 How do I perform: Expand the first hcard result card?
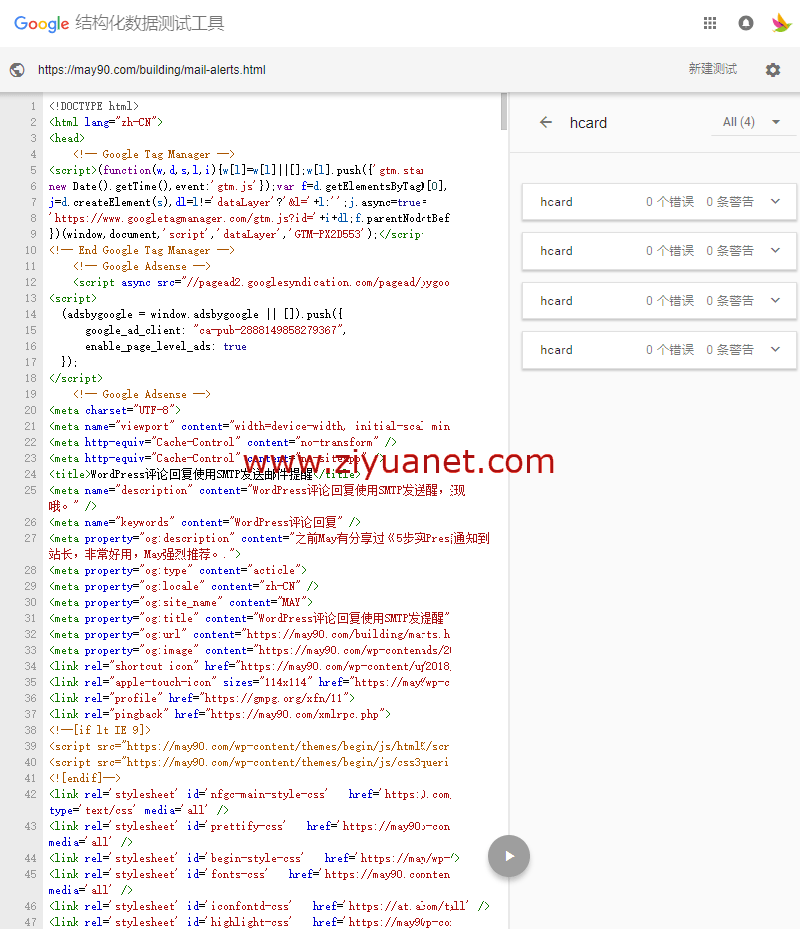[x=659, y=202]
